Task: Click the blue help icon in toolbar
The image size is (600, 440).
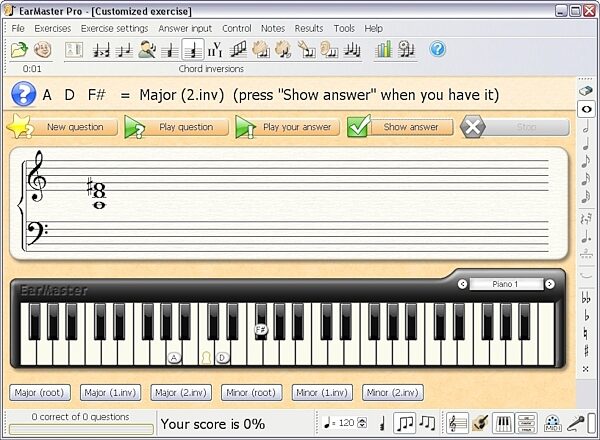Action: [x=438, y=49]
